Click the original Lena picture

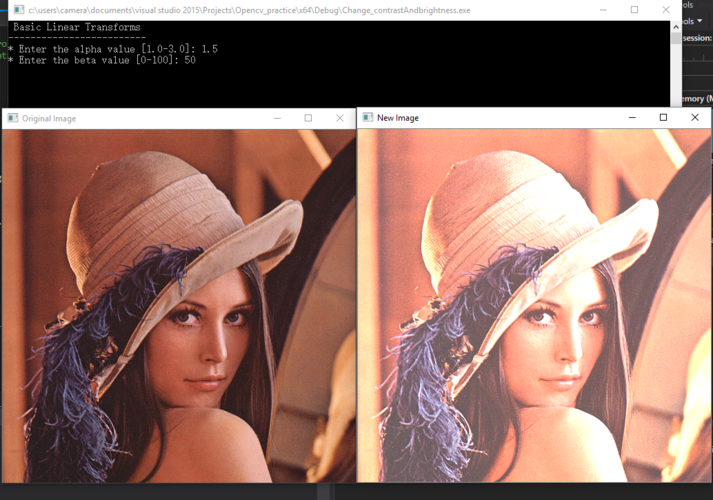point(179,306)
